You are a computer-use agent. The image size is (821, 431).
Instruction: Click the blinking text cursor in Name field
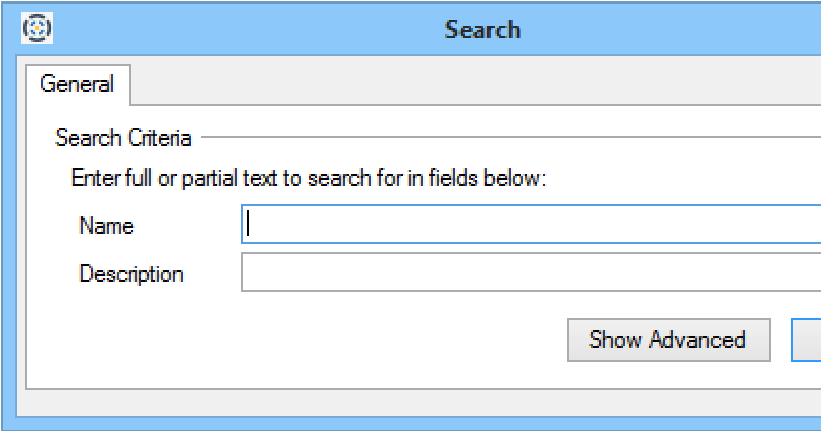coord(248,225)
